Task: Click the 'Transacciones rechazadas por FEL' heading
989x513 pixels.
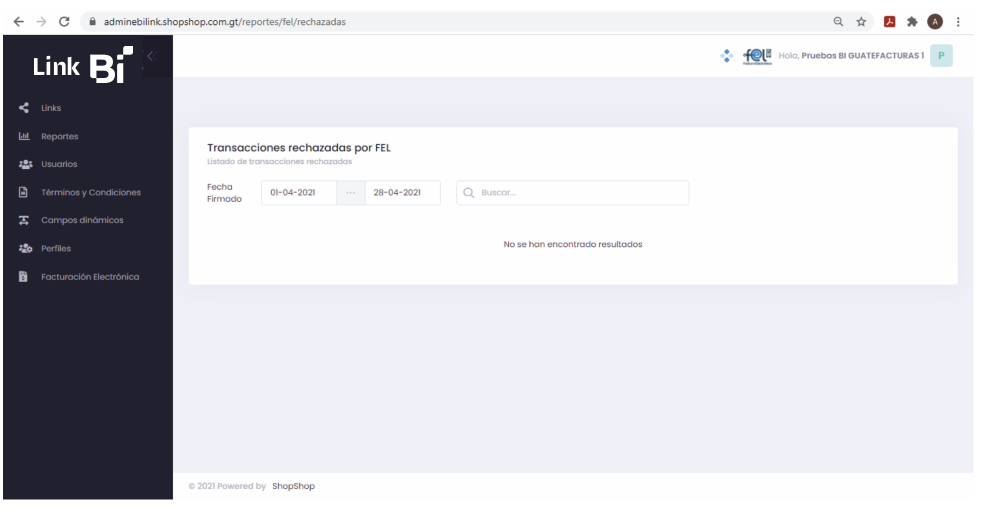Action: 299,148
